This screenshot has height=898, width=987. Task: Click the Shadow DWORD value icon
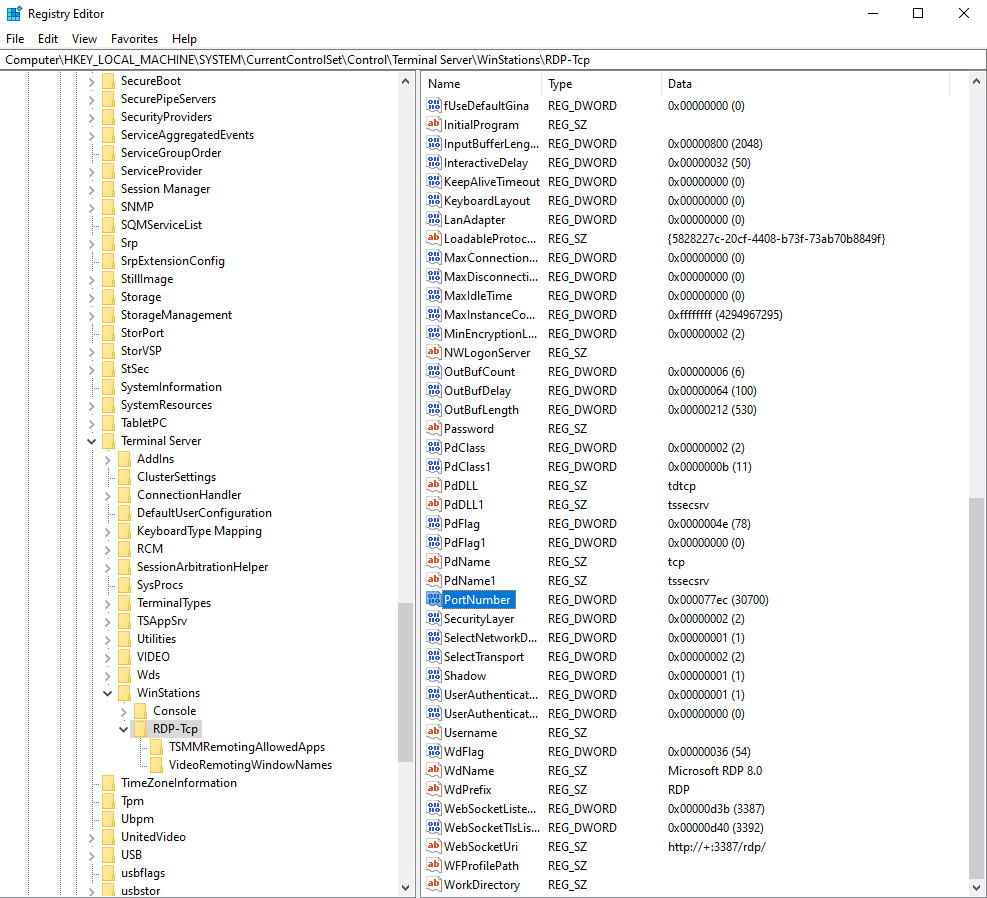[x=433, y=675]
